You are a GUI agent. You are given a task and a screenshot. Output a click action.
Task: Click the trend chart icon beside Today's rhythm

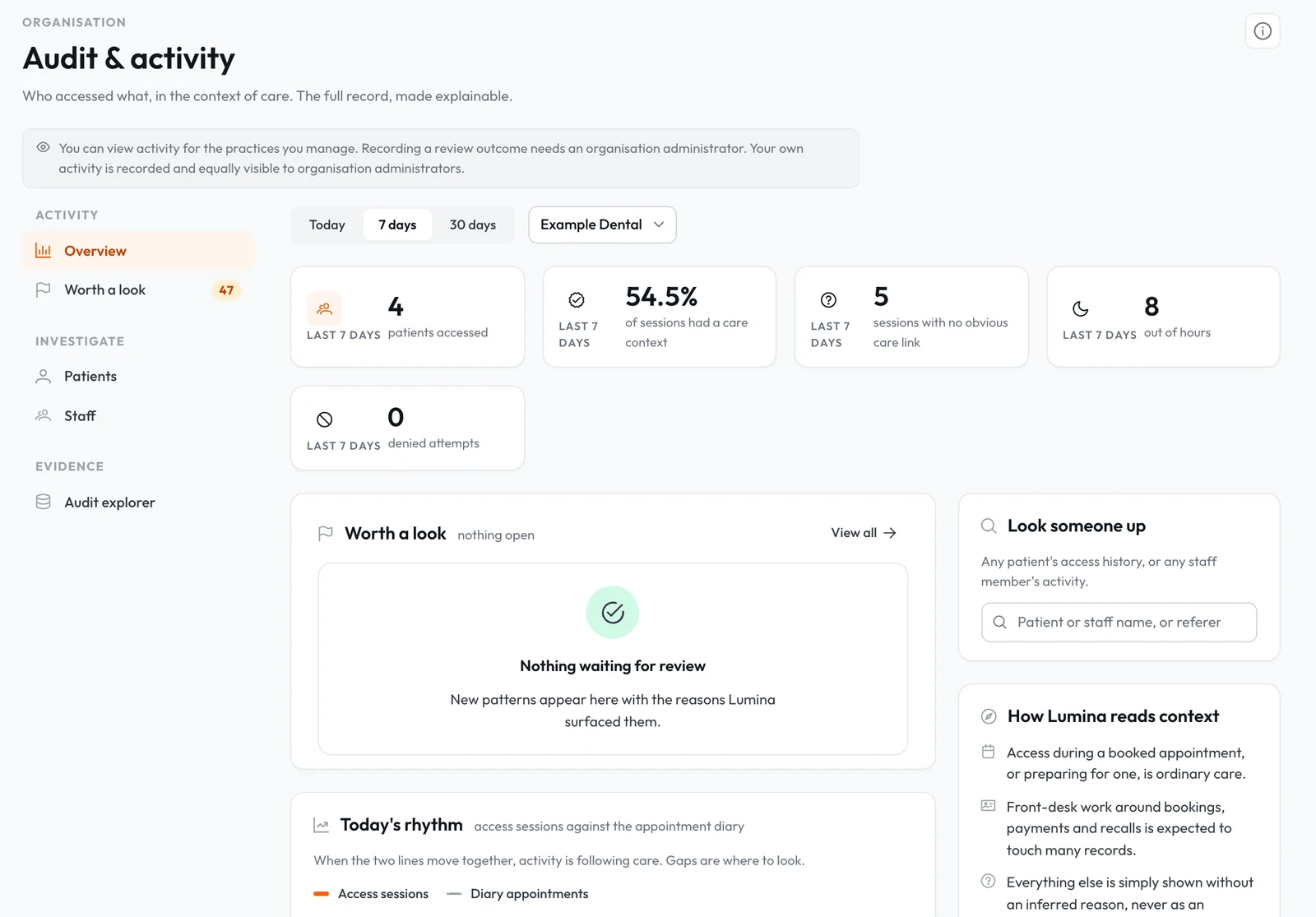[322, 826]
